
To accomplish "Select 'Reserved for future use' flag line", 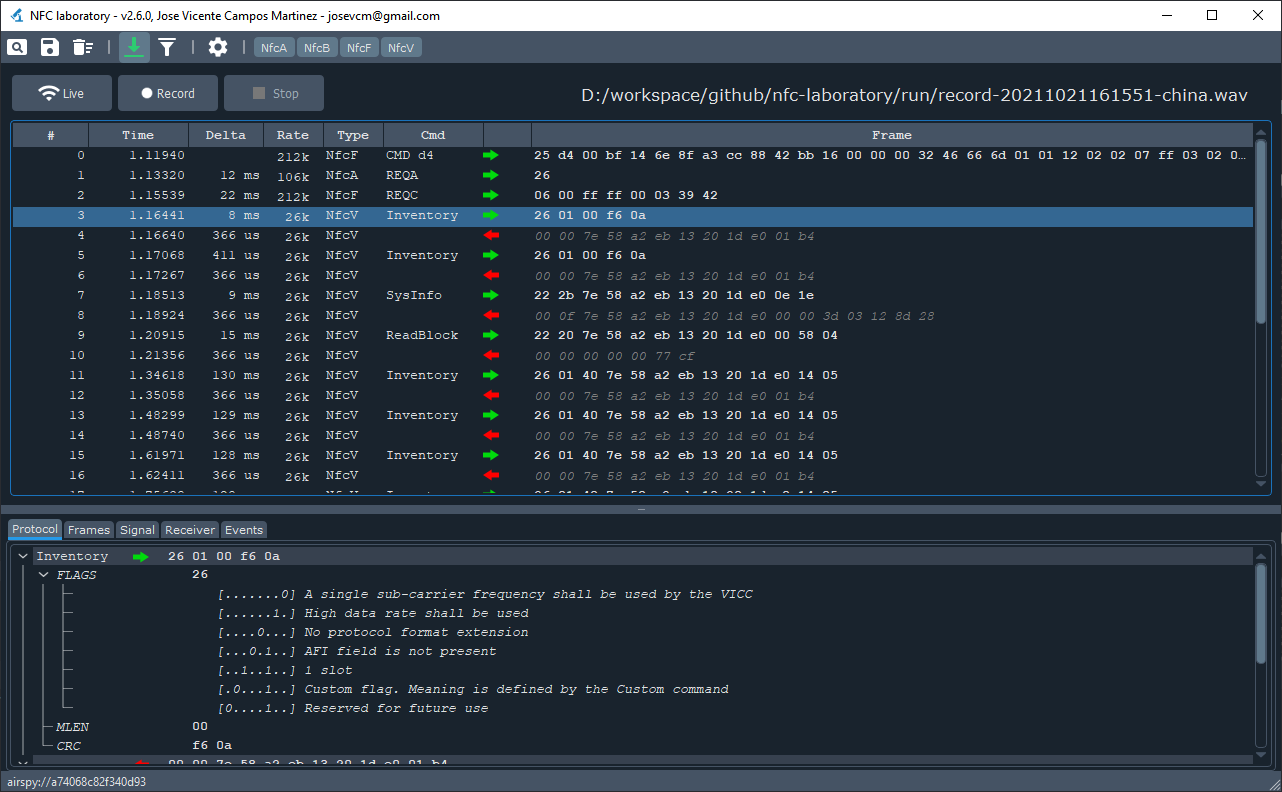I will pyautogui.click(x=353, y=708).
